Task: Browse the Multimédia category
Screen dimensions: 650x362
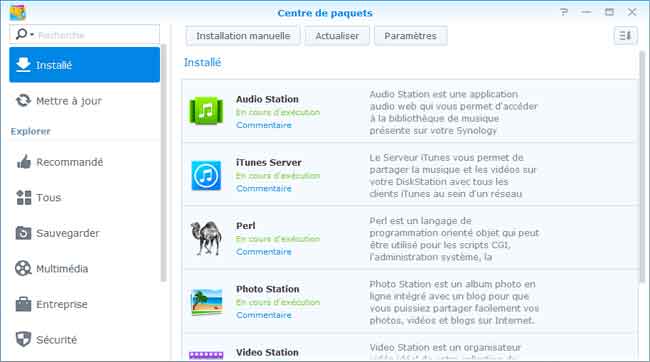Action: (x=85, y=269)
